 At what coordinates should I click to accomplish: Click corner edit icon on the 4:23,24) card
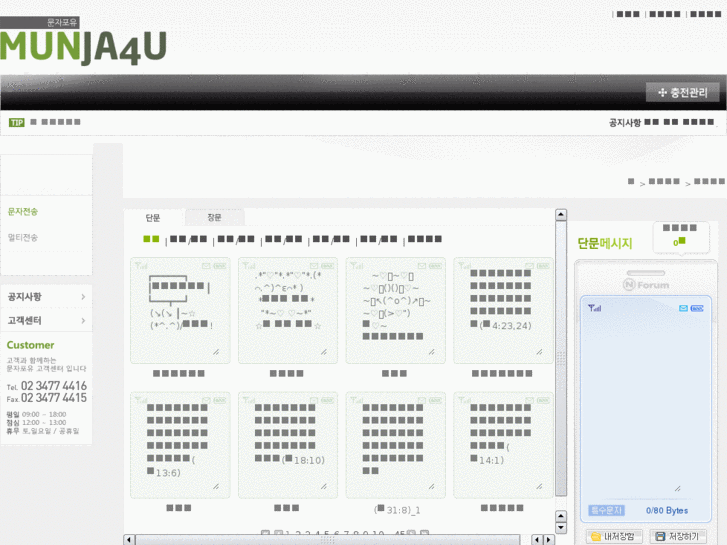click(x=539, y=352)
